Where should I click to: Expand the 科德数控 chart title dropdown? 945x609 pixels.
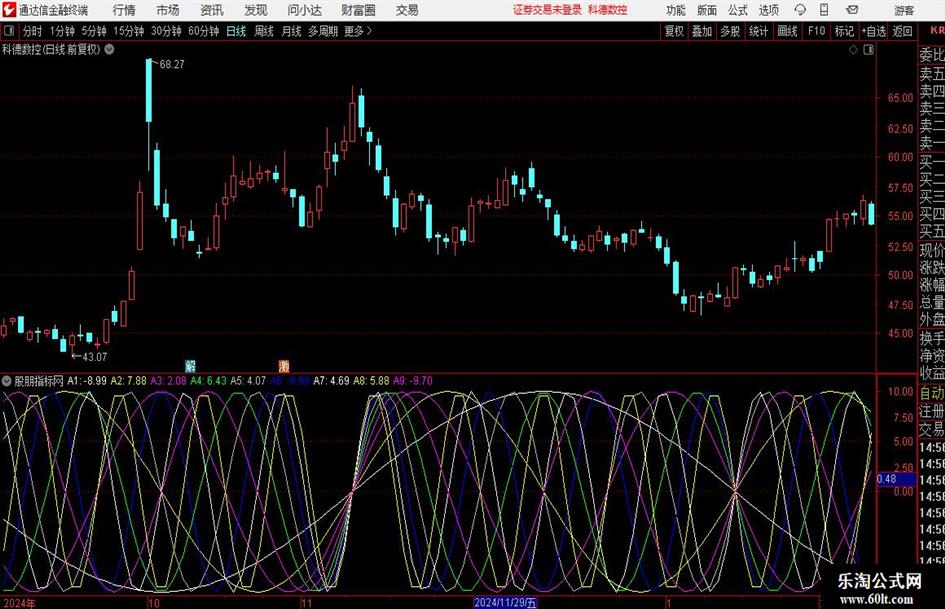[x=109, y=49]
